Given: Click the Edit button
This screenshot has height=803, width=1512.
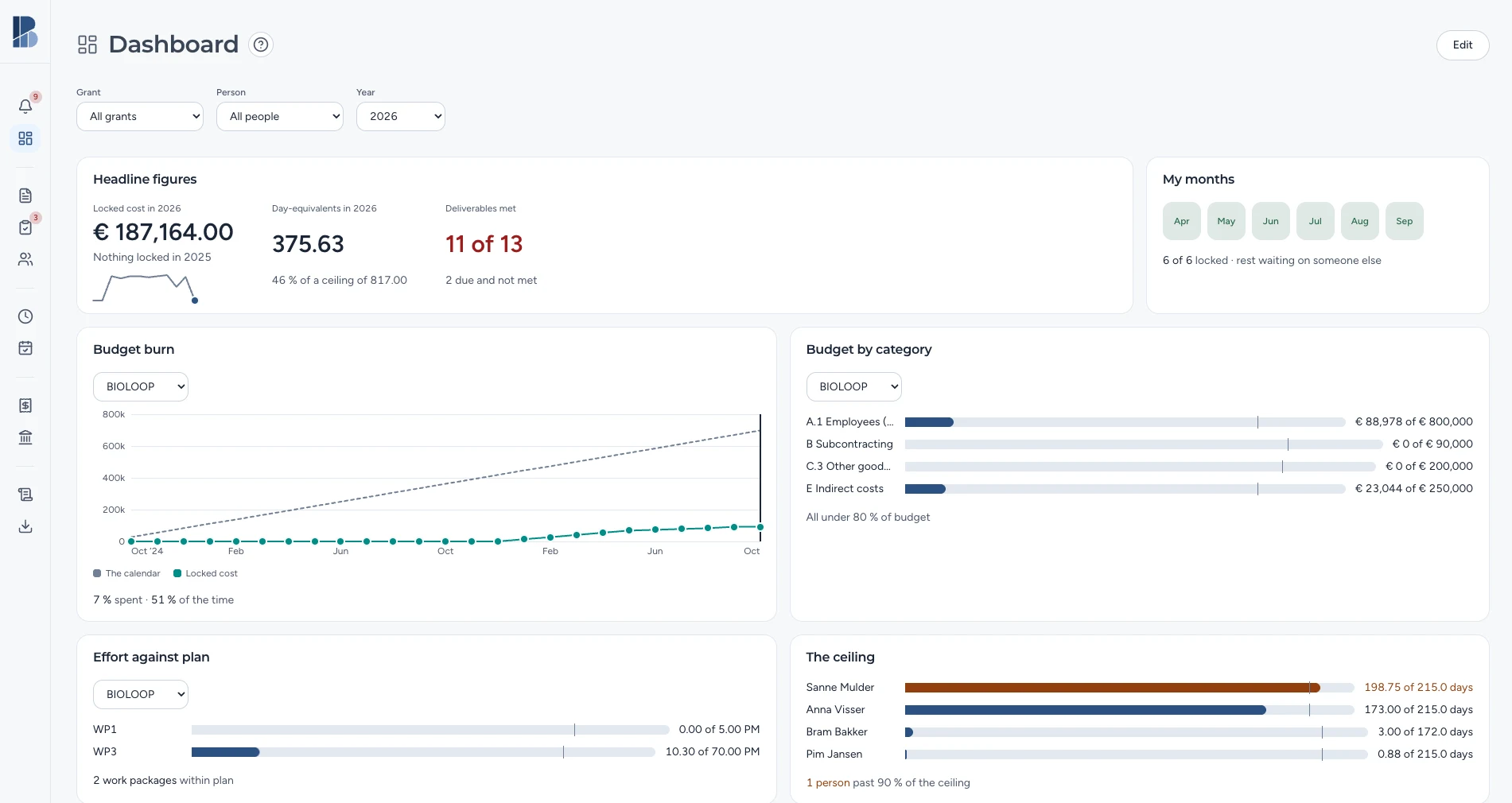Looking at the screenshot, I should 1463,45.
